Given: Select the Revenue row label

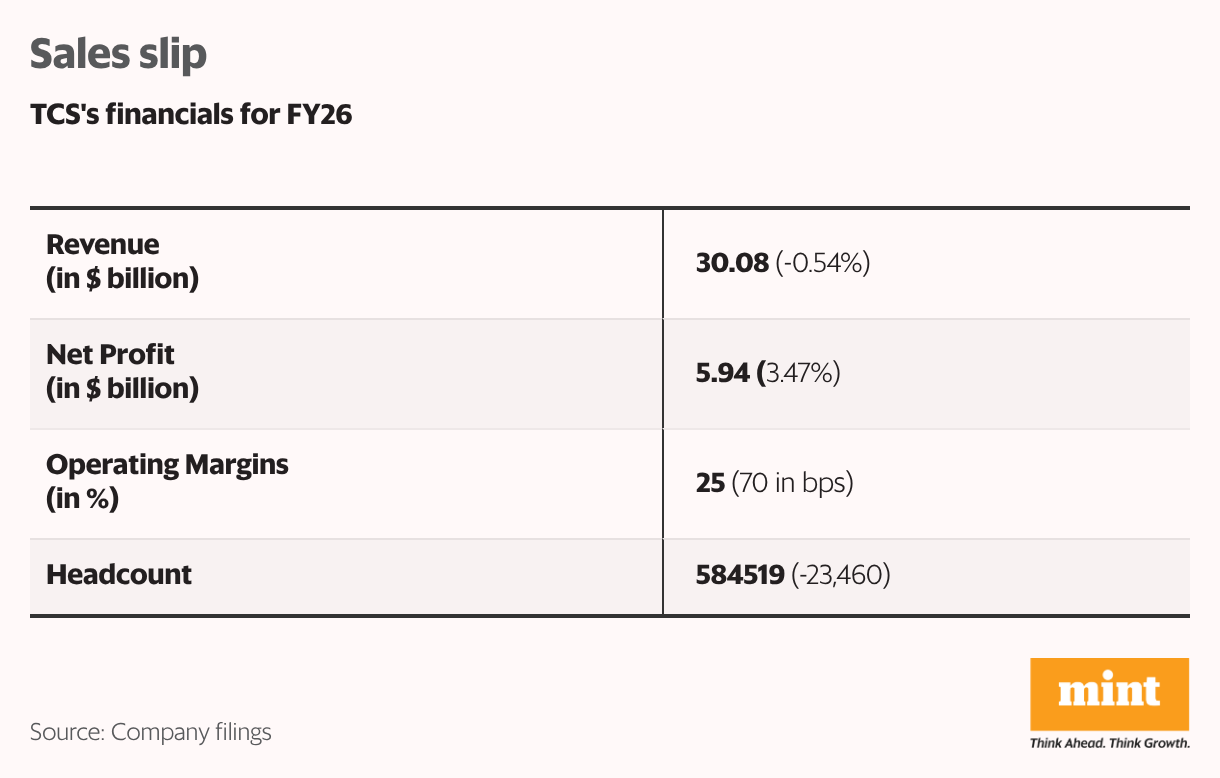Looking at the screenshot, I should point(103,245).
